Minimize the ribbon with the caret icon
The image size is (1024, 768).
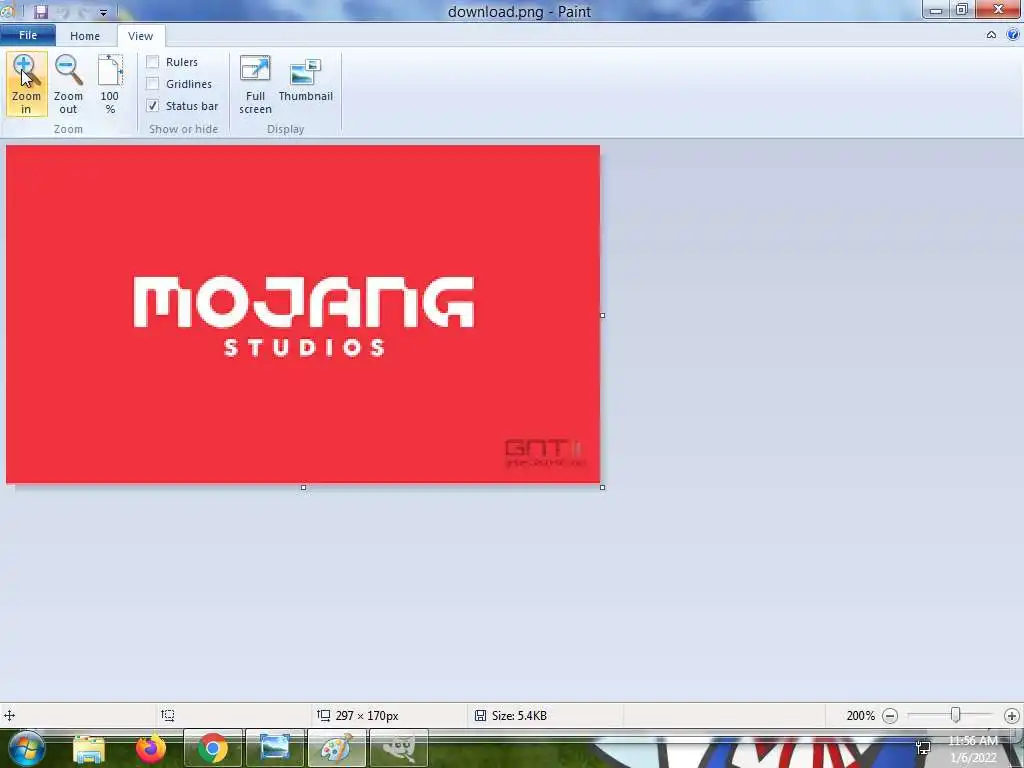(x=991, y=35)
